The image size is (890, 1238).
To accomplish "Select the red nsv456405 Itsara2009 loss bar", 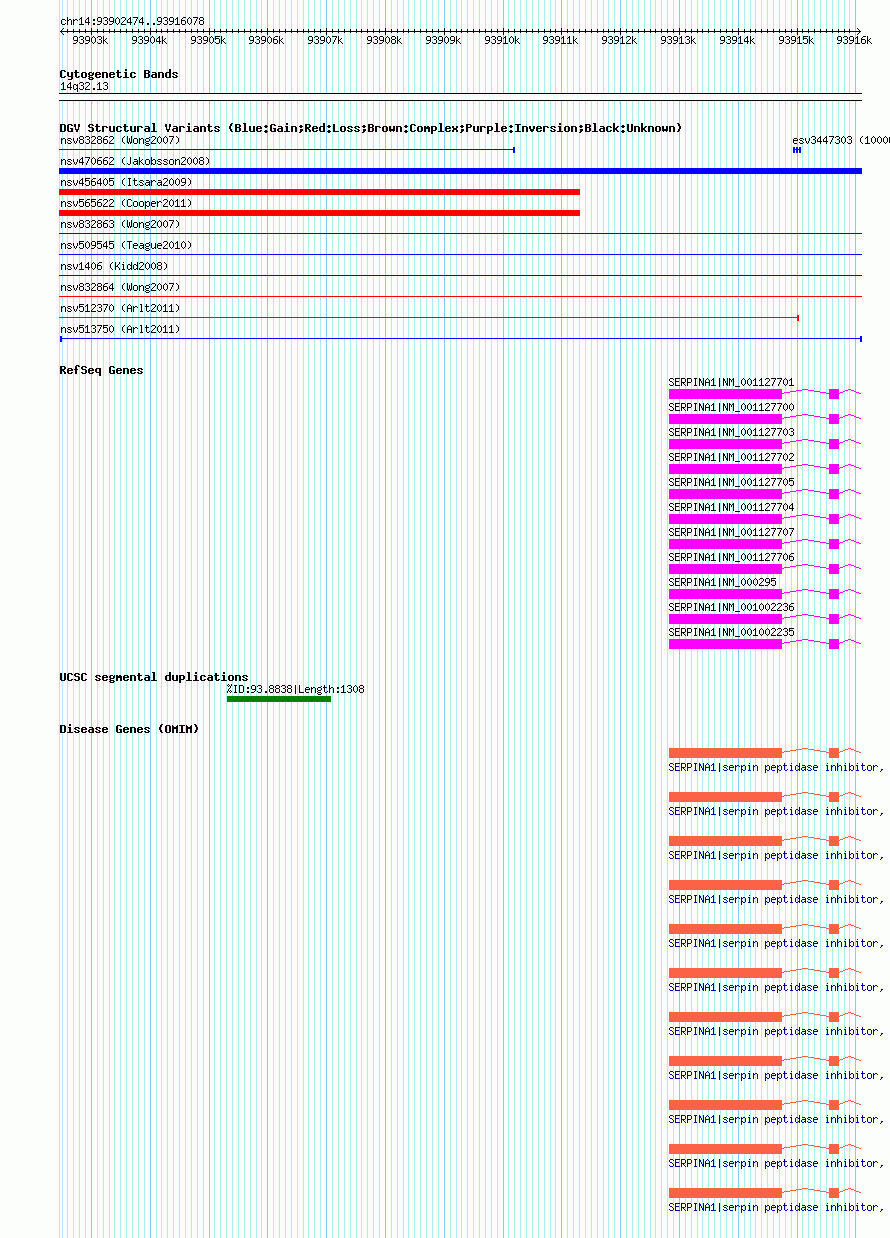I will click(319, 192).
